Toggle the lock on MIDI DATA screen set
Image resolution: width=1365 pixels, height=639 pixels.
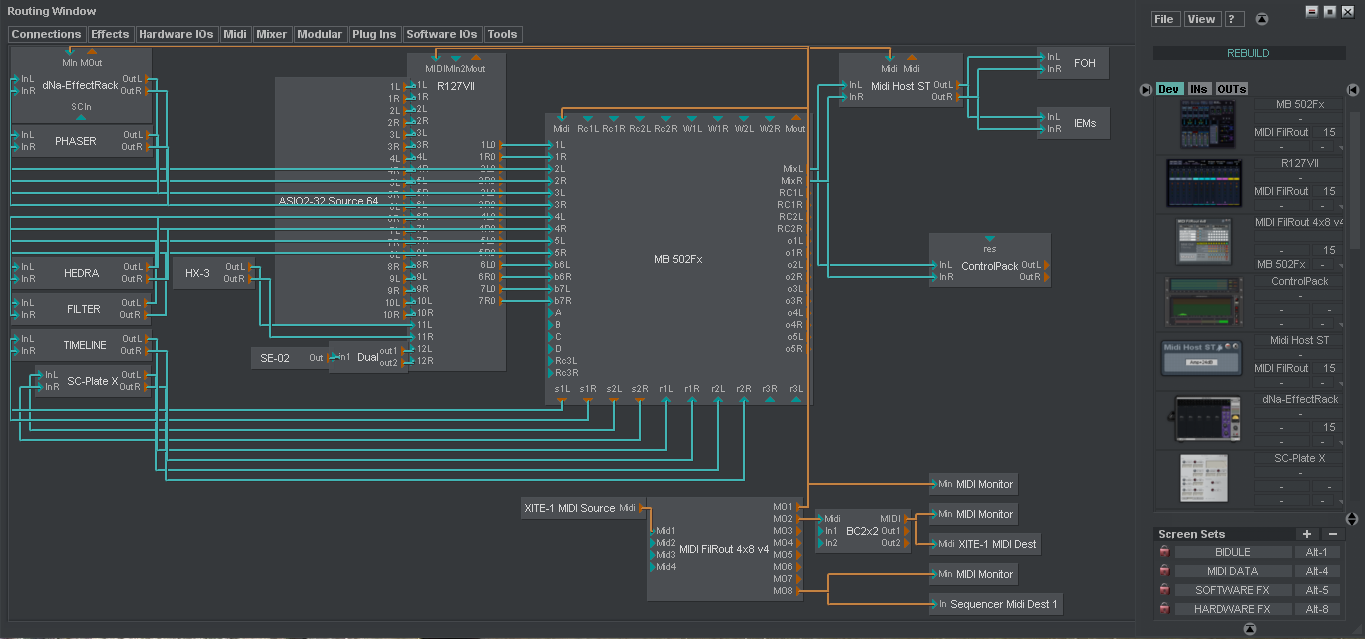coord(1164,570)
